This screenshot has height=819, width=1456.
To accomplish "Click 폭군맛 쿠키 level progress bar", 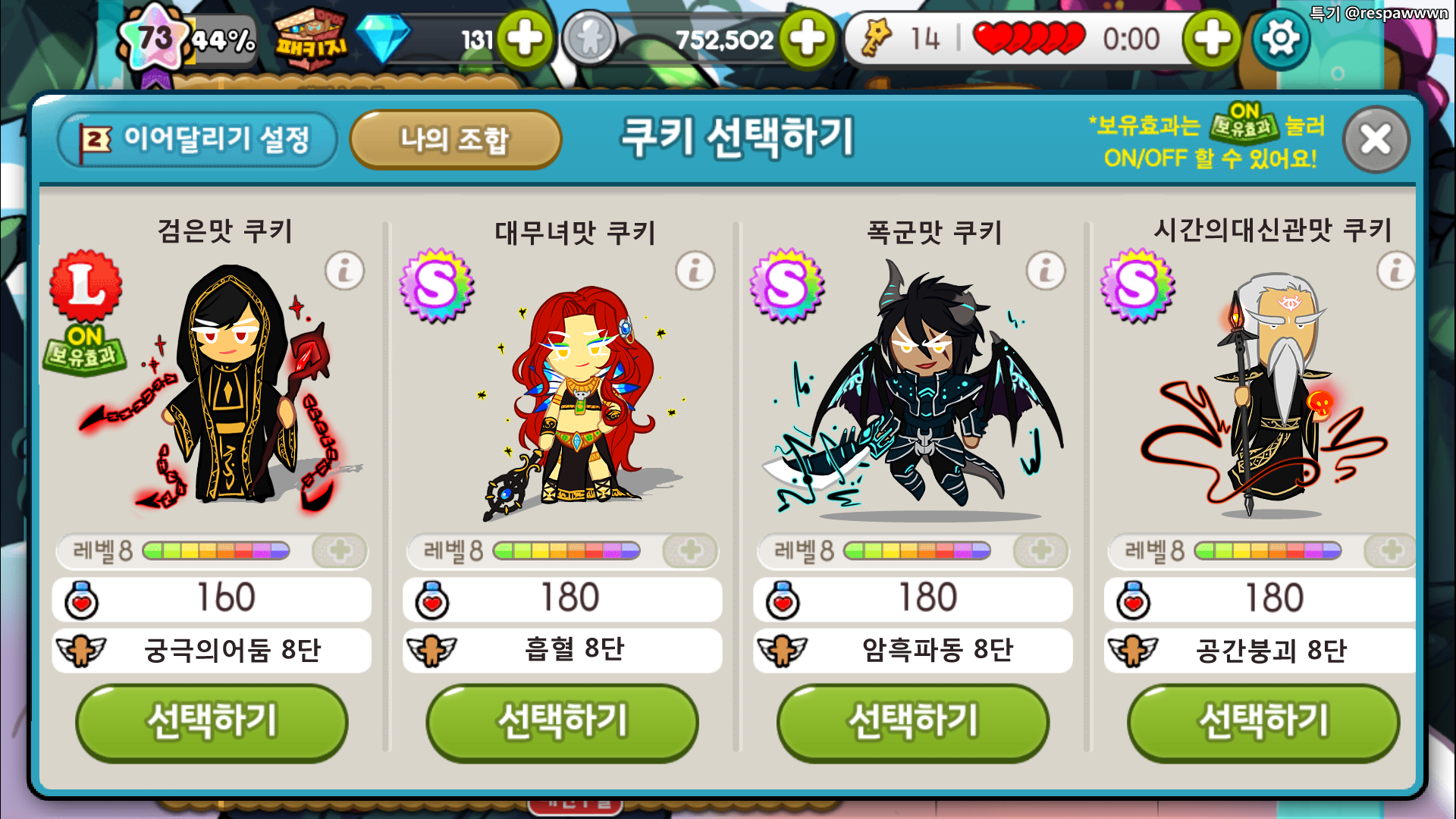I will click(917, 551).
